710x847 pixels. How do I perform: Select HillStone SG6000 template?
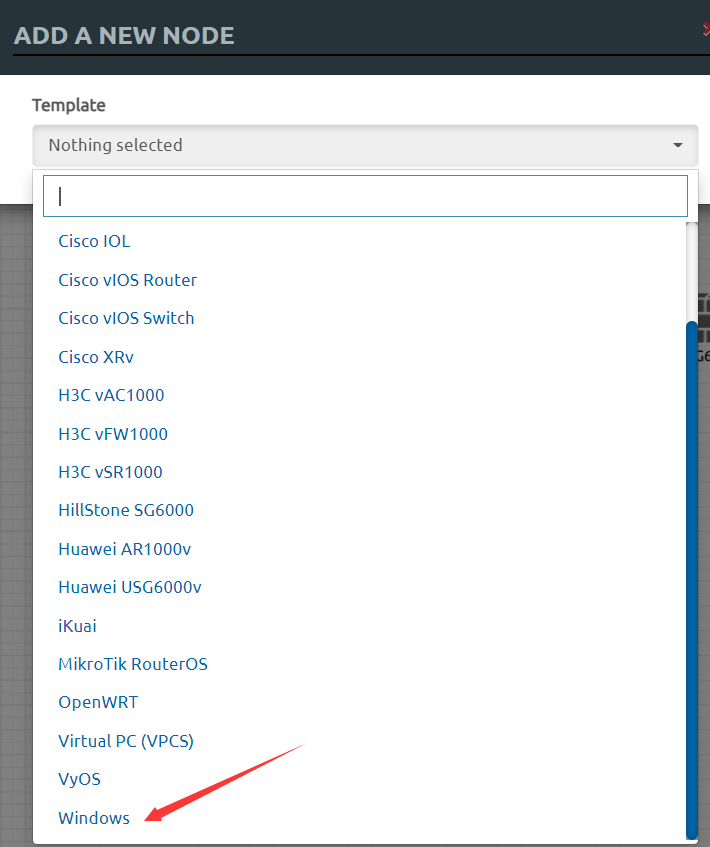(126, 510)
